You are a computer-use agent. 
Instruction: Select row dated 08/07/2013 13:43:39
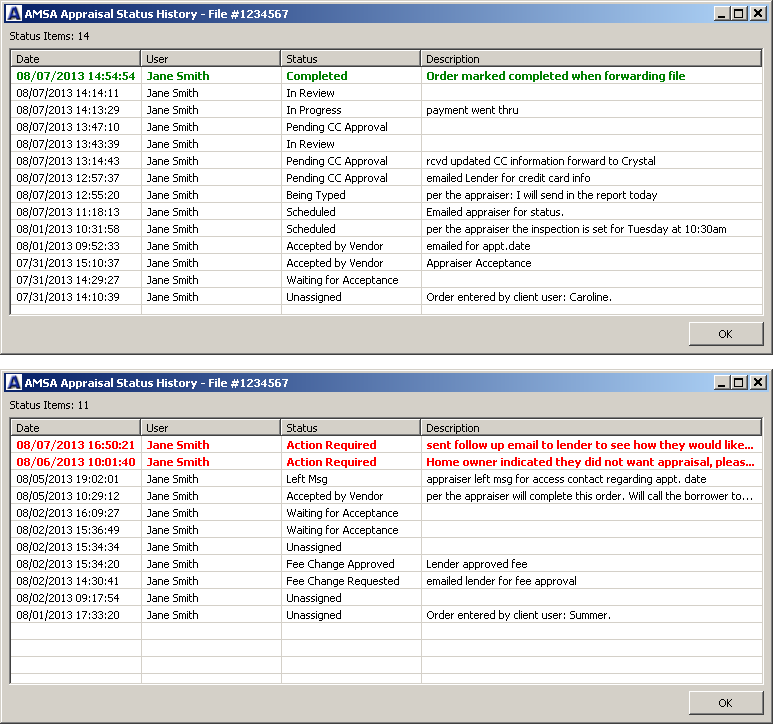coord(386,144)
